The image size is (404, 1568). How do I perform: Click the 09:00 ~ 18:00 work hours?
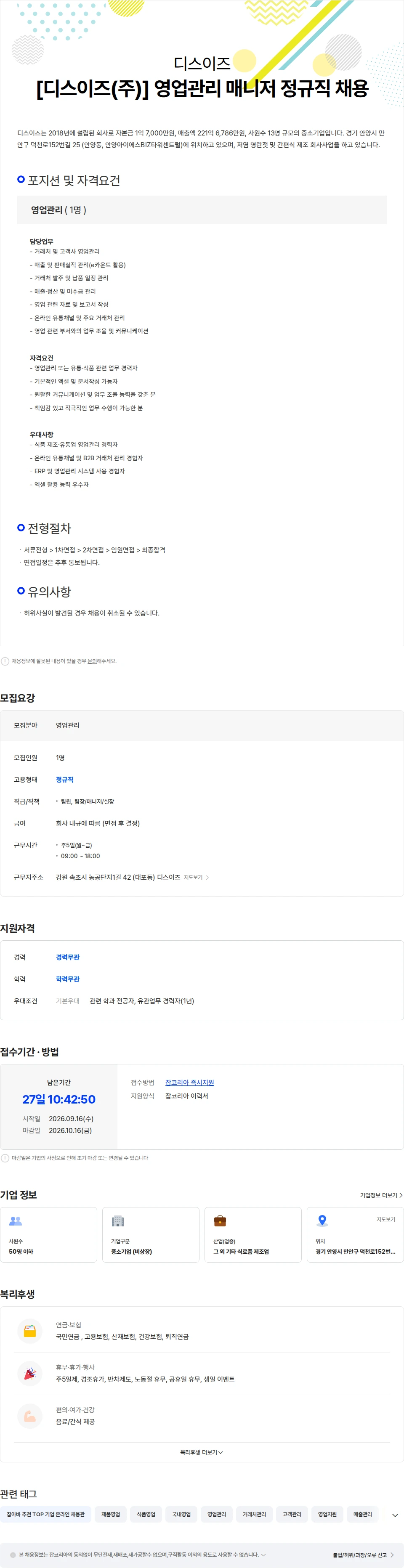point(80,856)
